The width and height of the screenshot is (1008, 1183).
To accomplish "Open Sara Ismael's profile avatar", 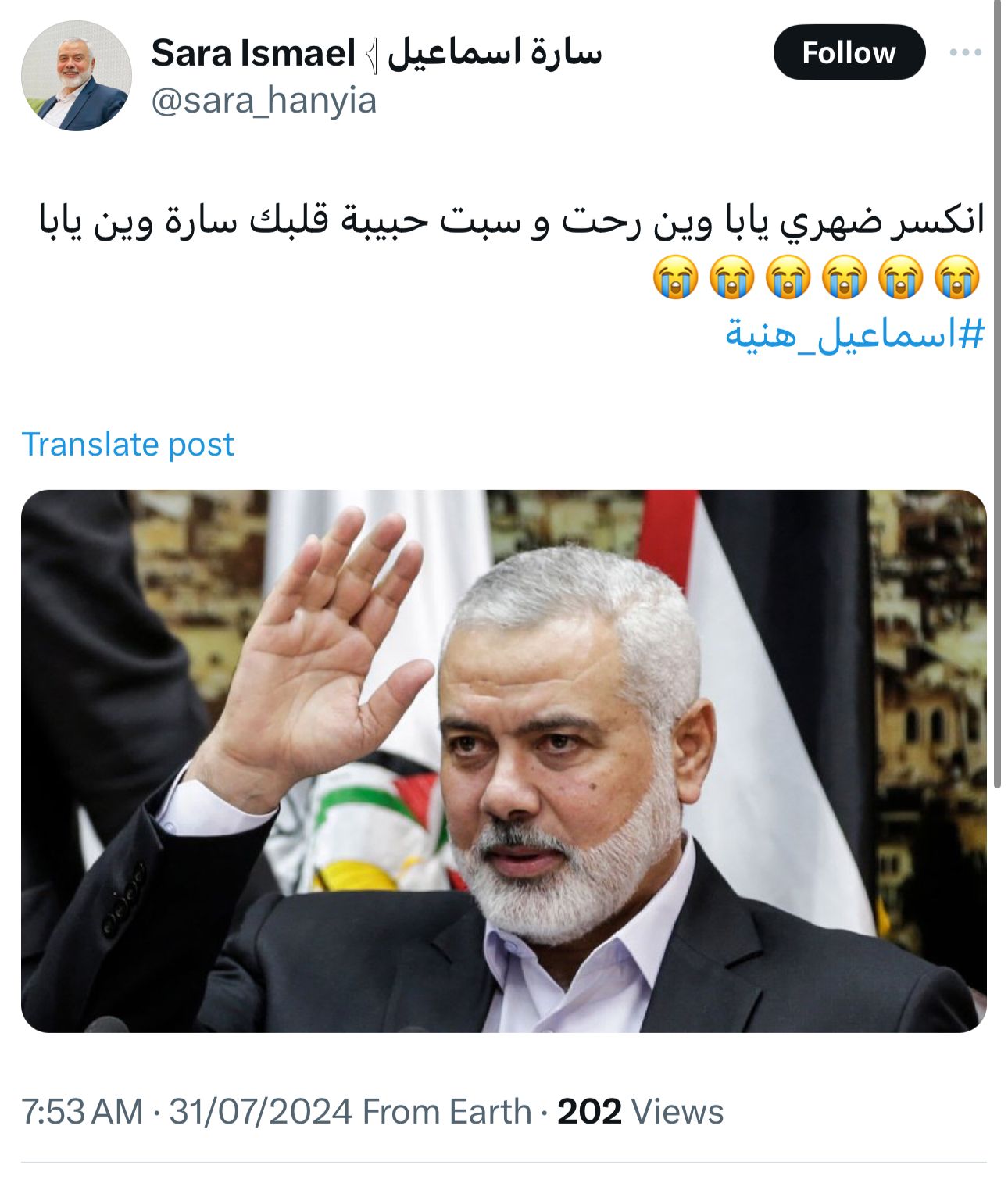I will pos(76,76).
